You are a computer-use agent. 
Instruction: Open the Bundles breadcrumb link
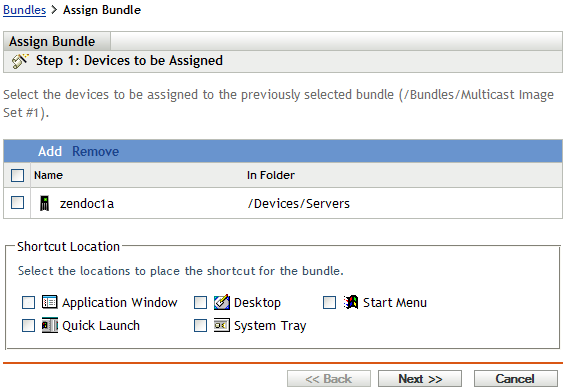coord(25,10)
